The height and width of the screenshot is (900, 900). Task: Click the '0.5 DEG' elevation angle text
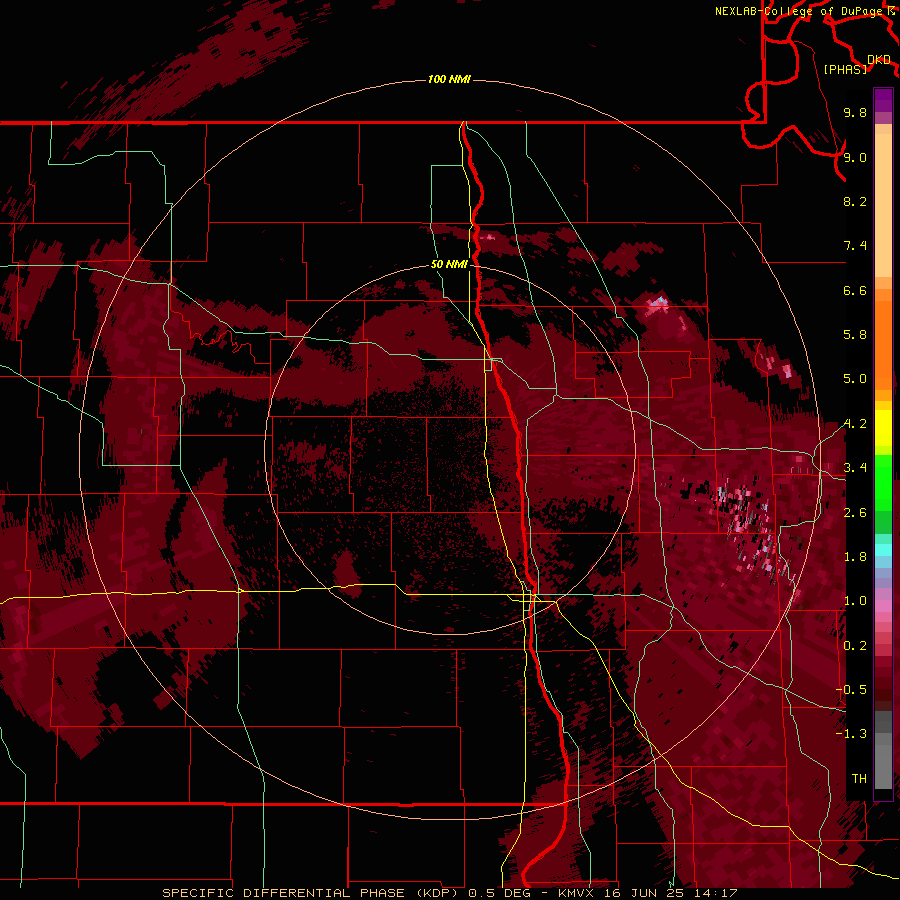(499, 893)
